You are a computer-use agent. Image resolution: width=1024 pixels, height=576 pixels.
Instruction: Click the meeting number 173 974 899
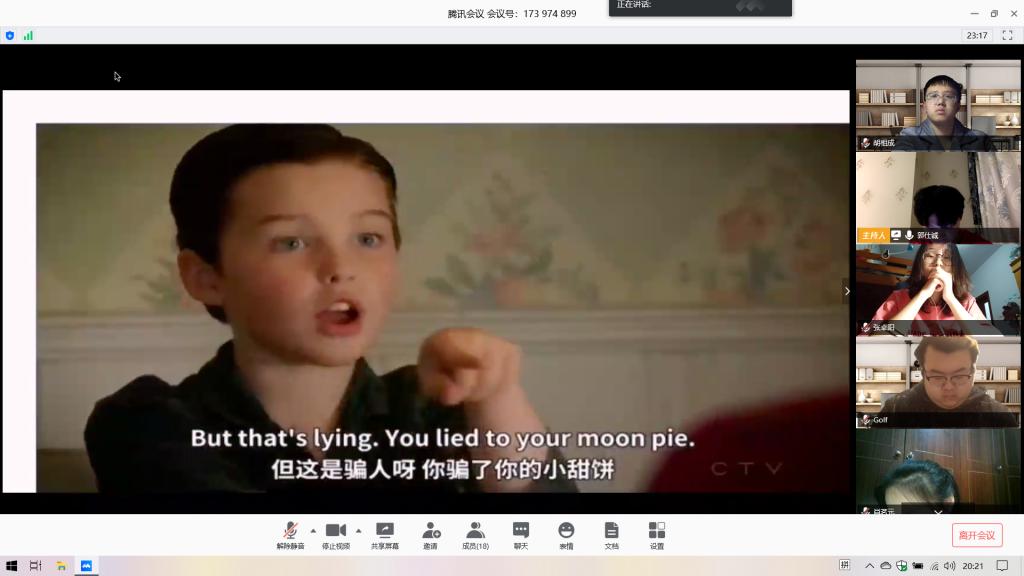pos(549,14)
